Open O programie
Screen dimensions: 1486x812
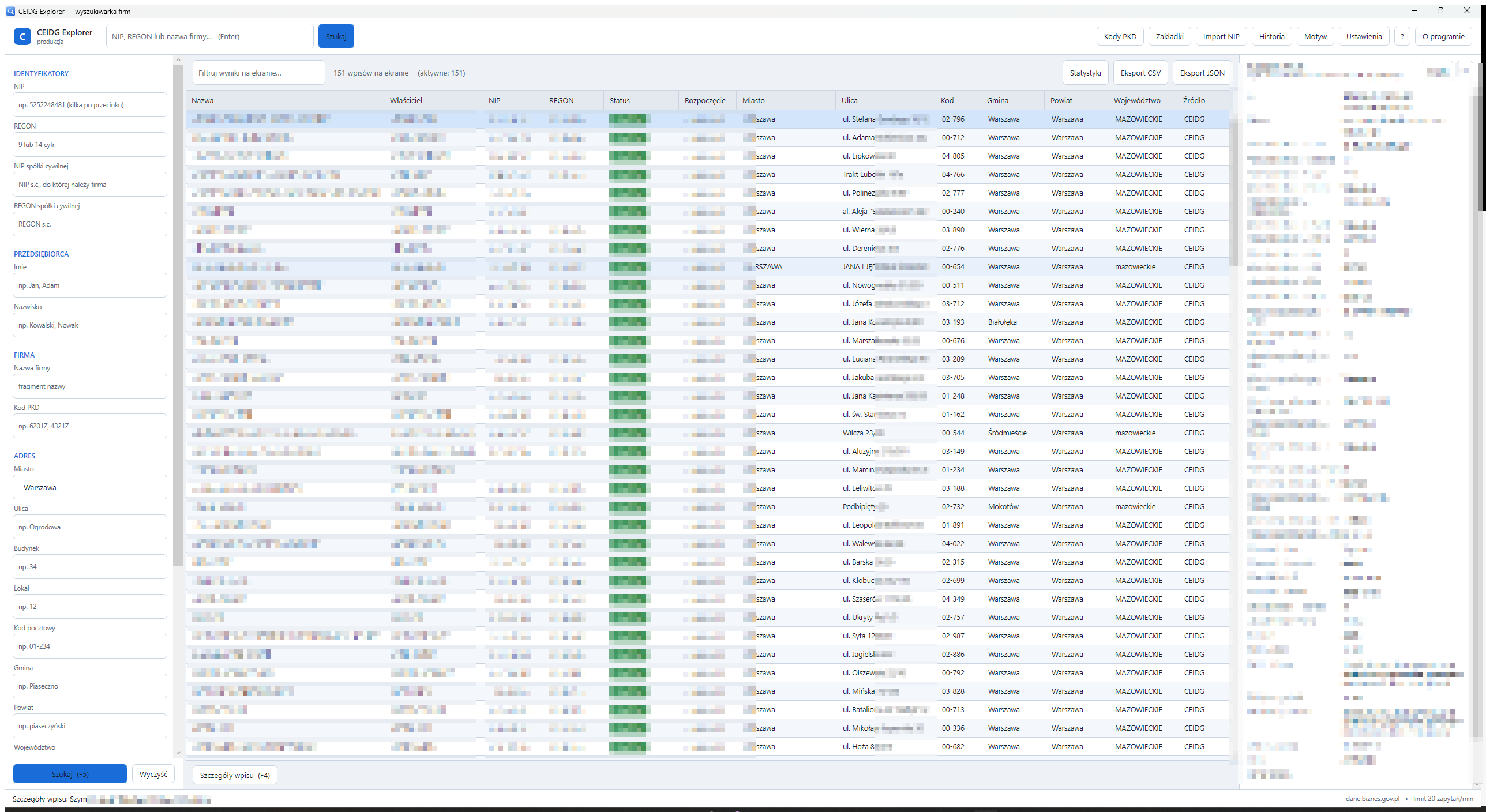1443,36
